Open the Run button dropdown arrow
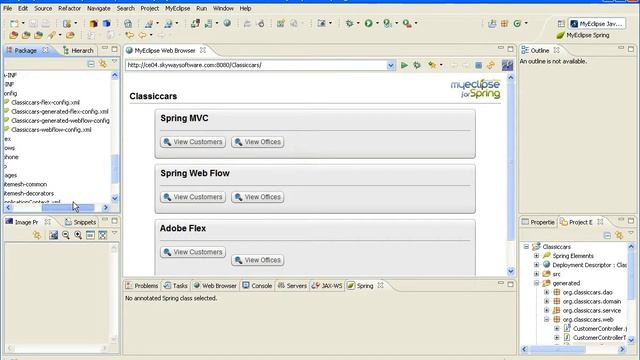Screen dimensions: 640x360 [377, 23]
